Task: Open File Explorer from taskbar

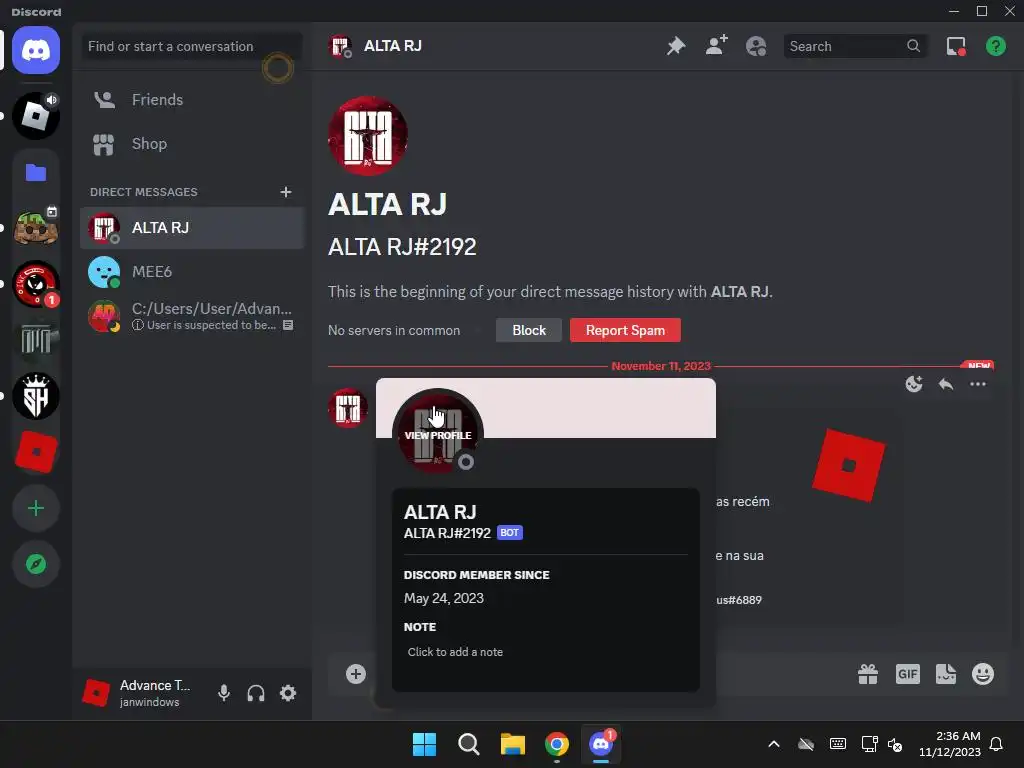Action: click(513, 744)
